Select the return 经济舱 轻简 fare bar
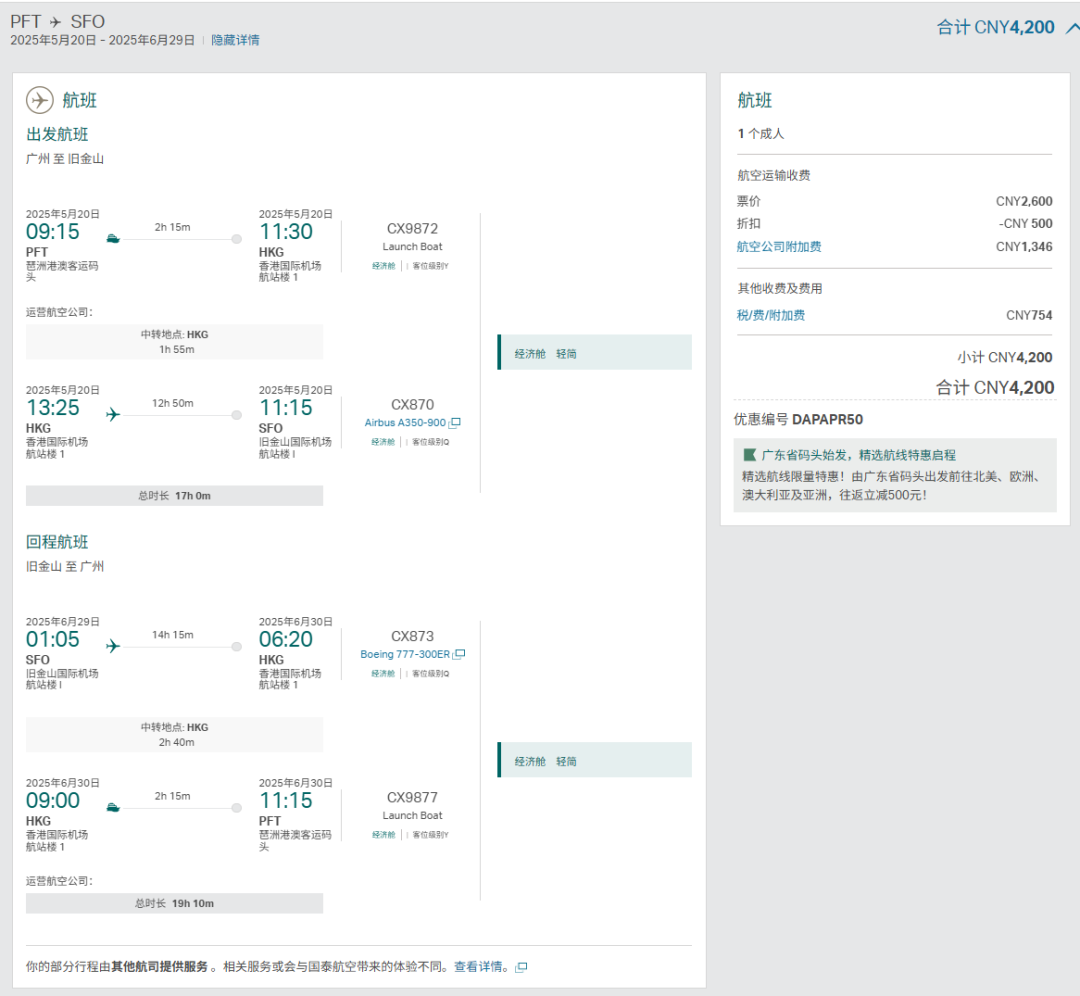Screen dimensions: 1080x996 594,761
